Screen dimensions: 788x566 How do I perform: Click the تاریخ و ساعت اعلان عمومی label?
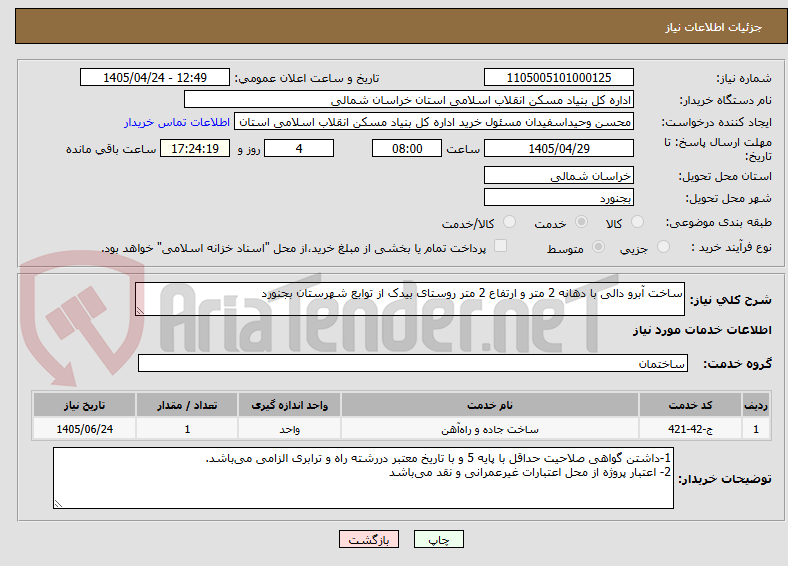click(x=307, y=78)
